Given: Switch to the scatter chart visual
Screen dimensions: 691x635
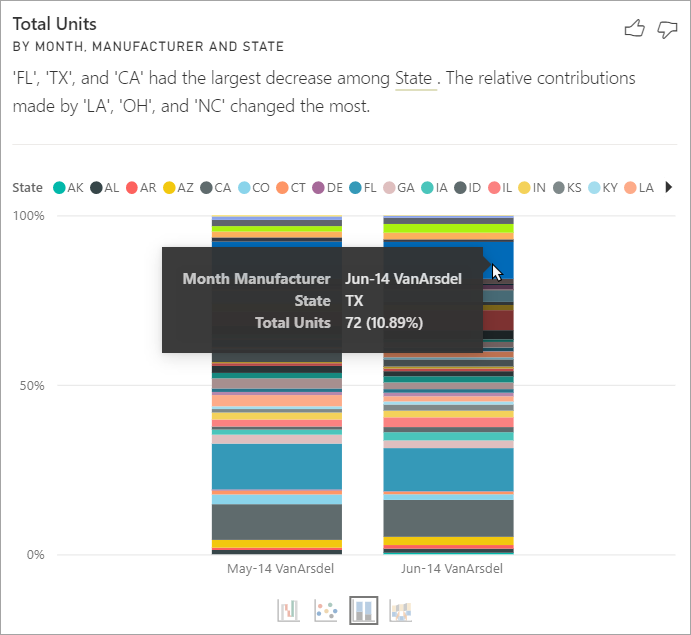Looking at the screenshot, I should click(326, 610).
